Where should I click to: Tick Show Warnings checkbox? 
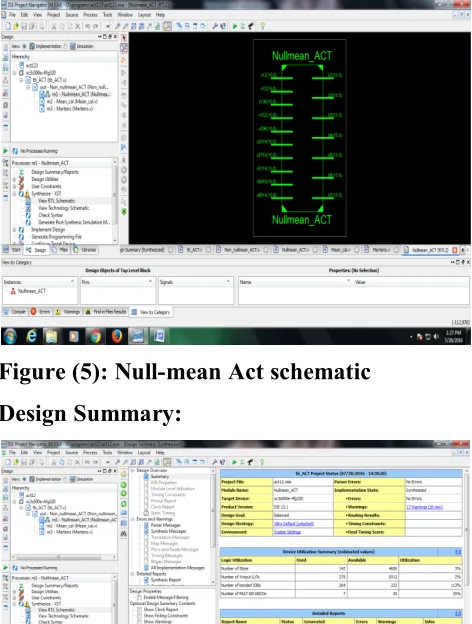click(x=140, y=621)
